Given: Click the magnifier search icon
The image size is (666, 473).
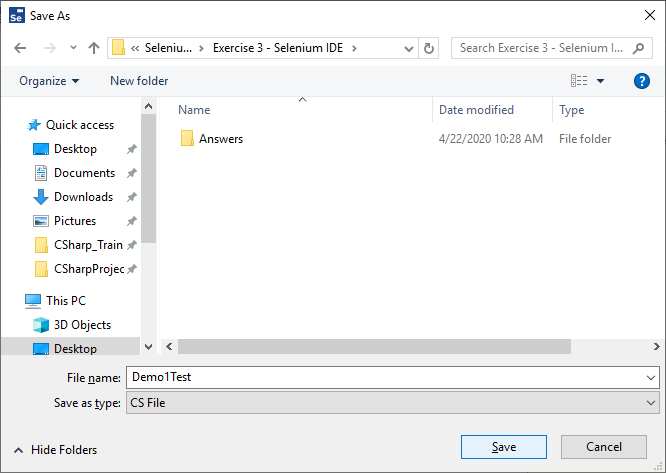Looking at the screenshot, I should click(x=638, y=48).
